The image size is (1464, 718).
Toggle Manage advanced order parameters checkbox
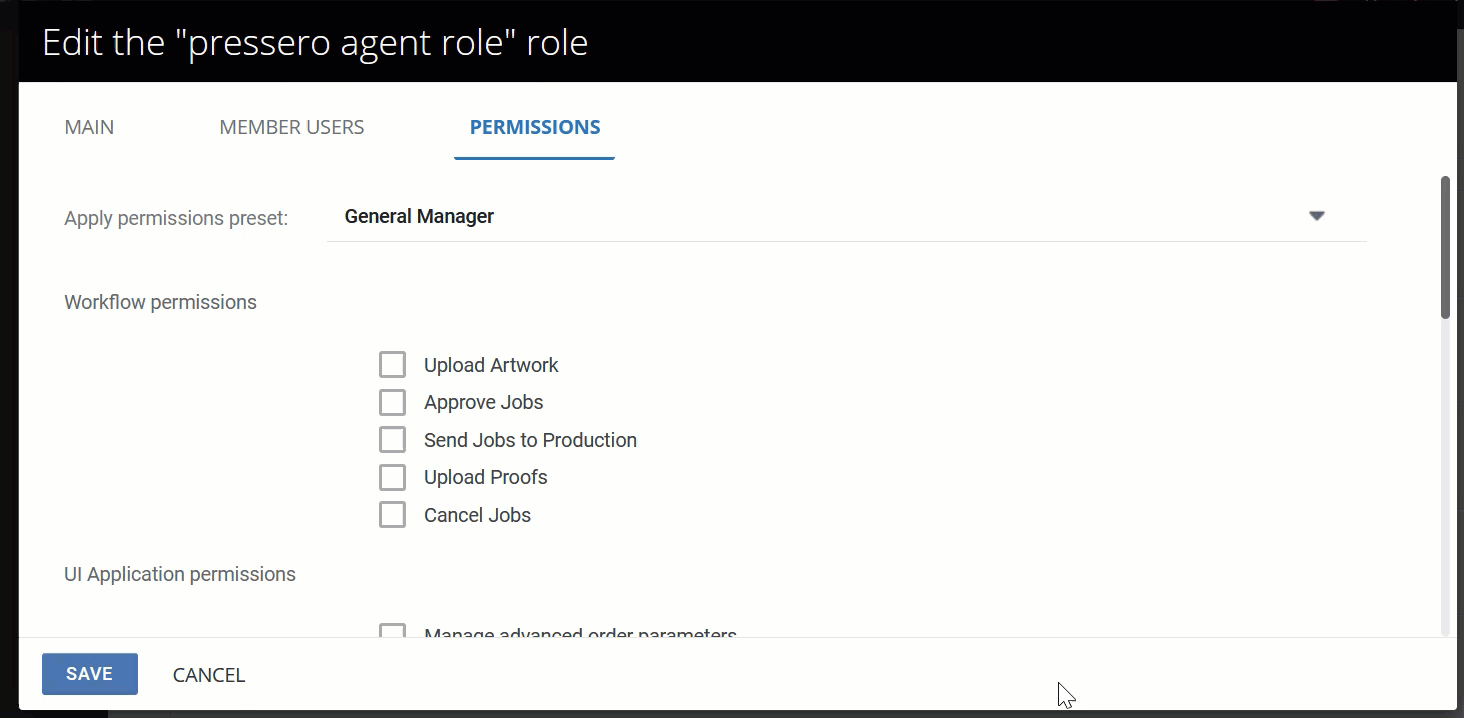(x=392, y=631)
